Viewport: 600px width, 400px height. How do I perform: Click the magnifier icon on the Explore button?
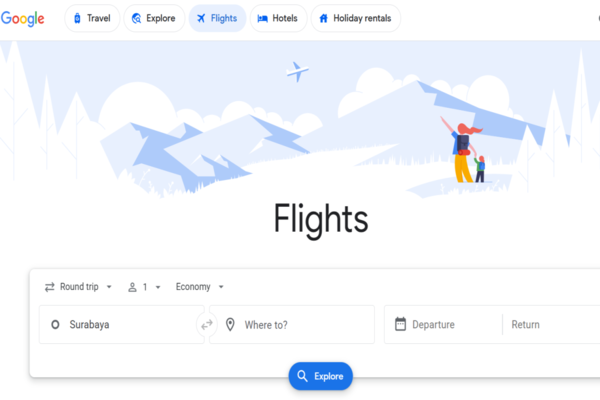[x=302, y=376]
